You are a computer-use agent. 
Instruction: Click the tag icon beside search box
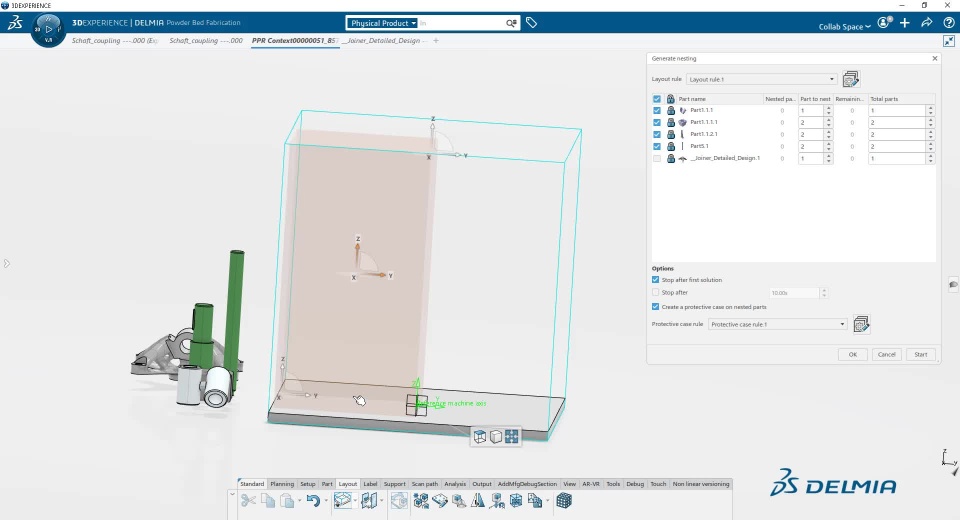tap(531, 23)
